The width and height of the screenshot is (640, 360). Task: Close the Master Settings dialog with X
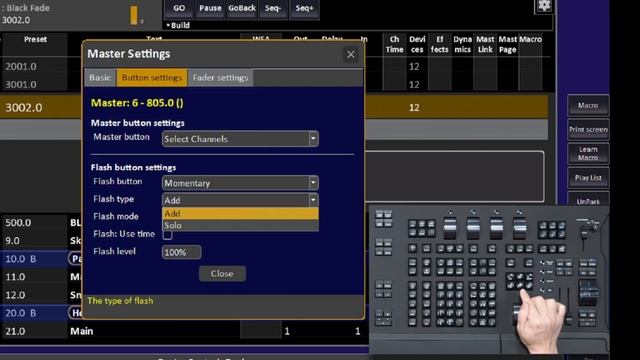point(351,54)
